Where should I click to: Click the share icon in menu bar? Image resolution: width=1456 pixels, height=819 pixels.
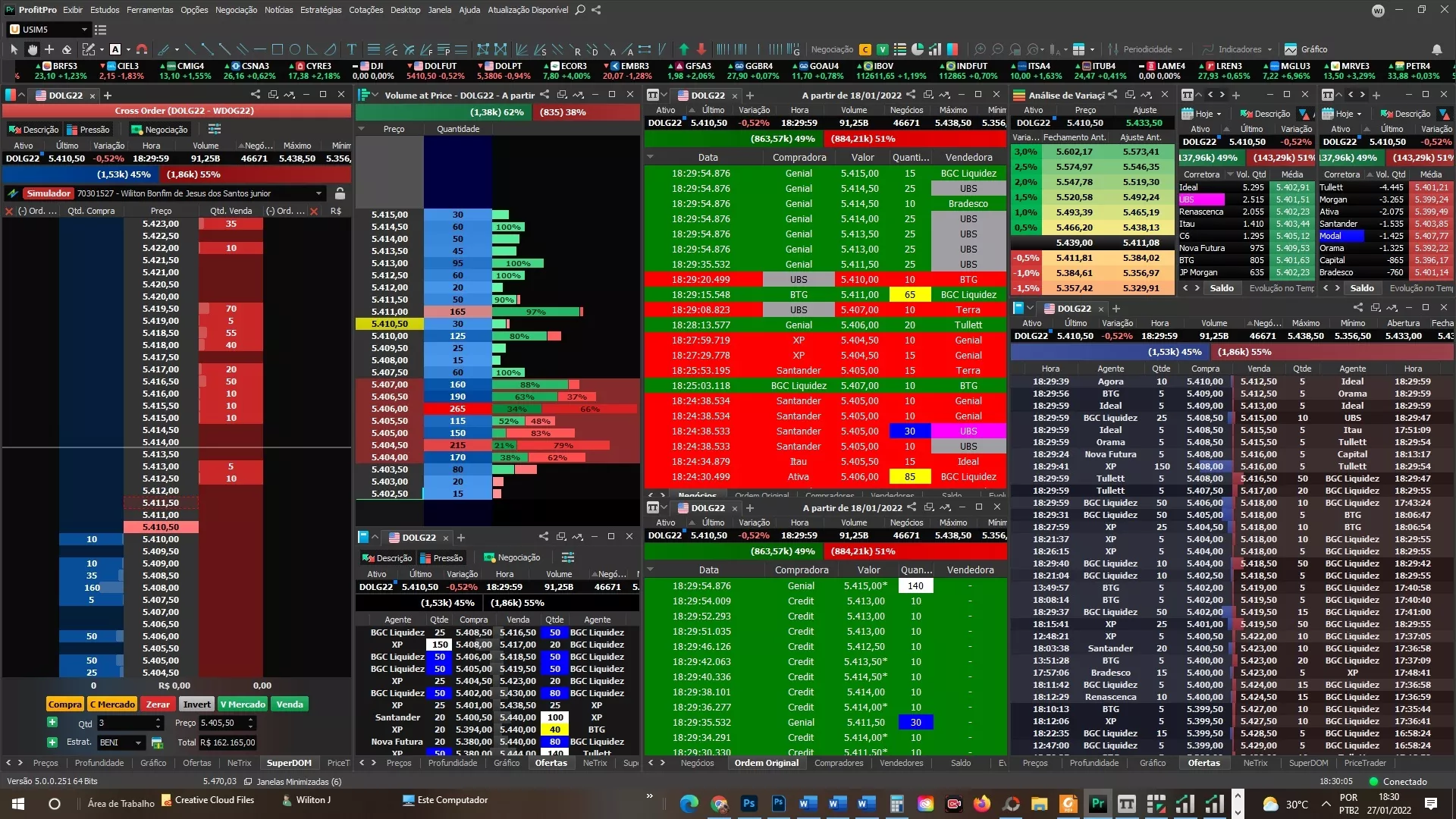596,10
